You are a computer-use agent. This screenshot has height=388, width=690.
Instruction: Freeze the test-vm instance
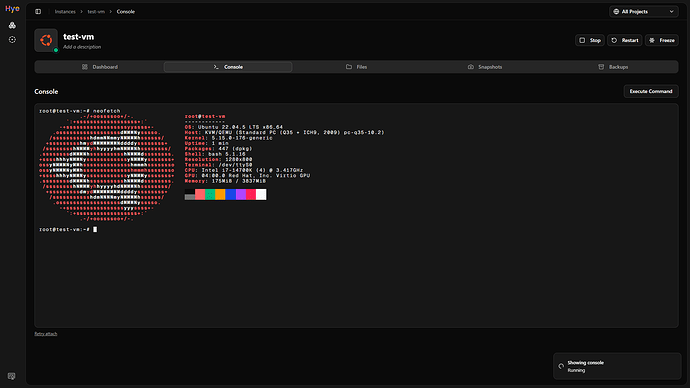pyautogui.click(x=662, y=40)
